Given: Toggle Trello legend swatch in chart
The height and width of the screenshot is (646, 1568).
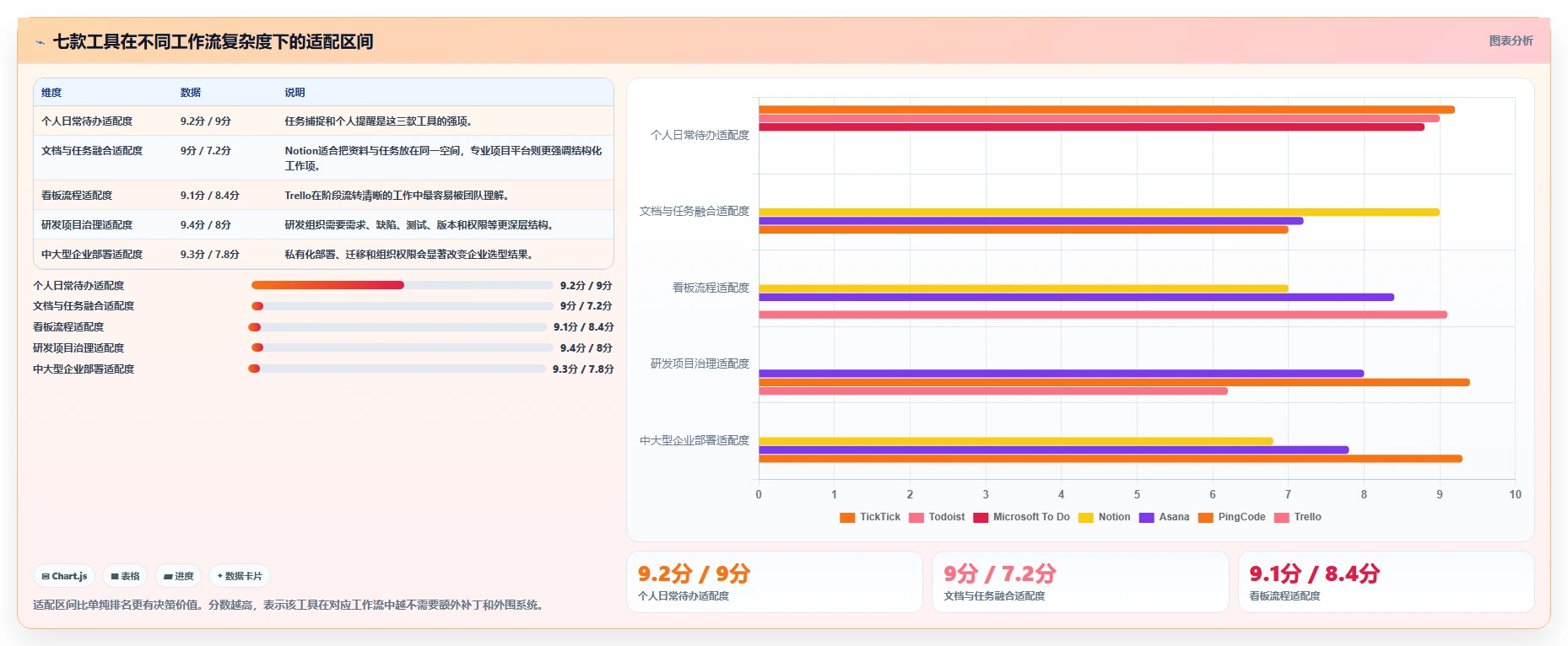Looking at the screenshot, I should 1282,517.
